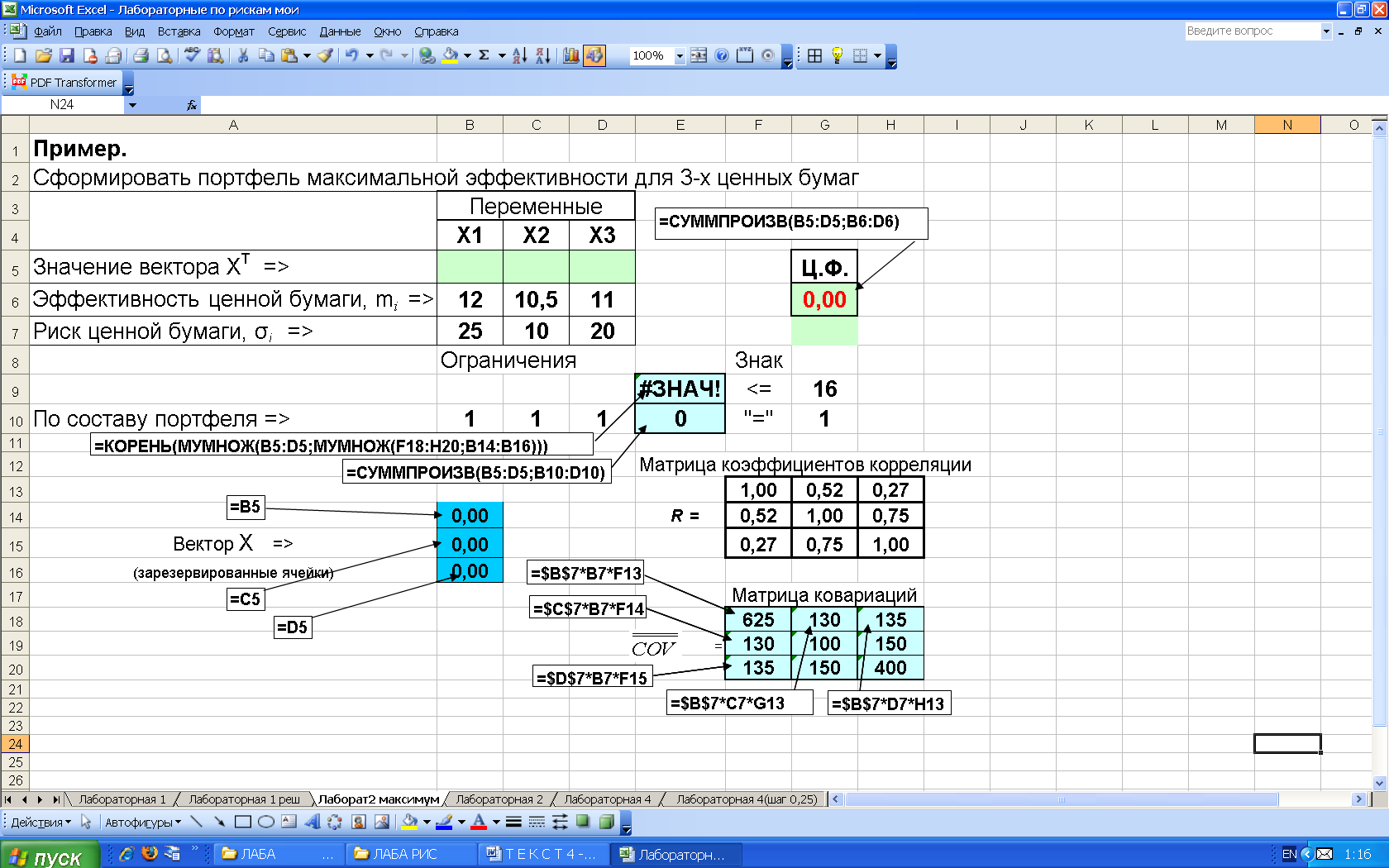Select the Rectangle drawing tool

click(x=242, y=822)
